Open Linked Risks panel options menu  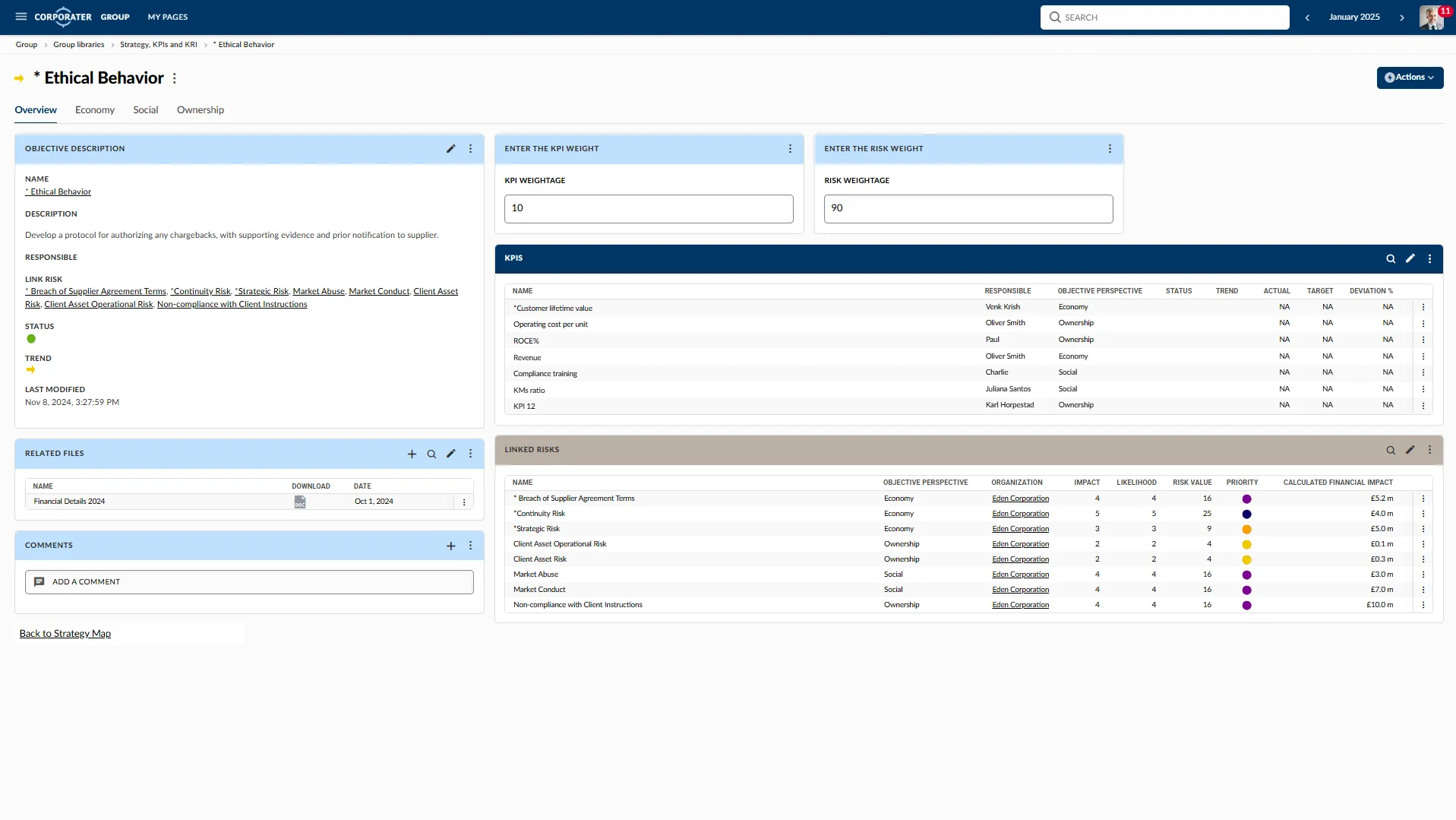point(1430,450)
